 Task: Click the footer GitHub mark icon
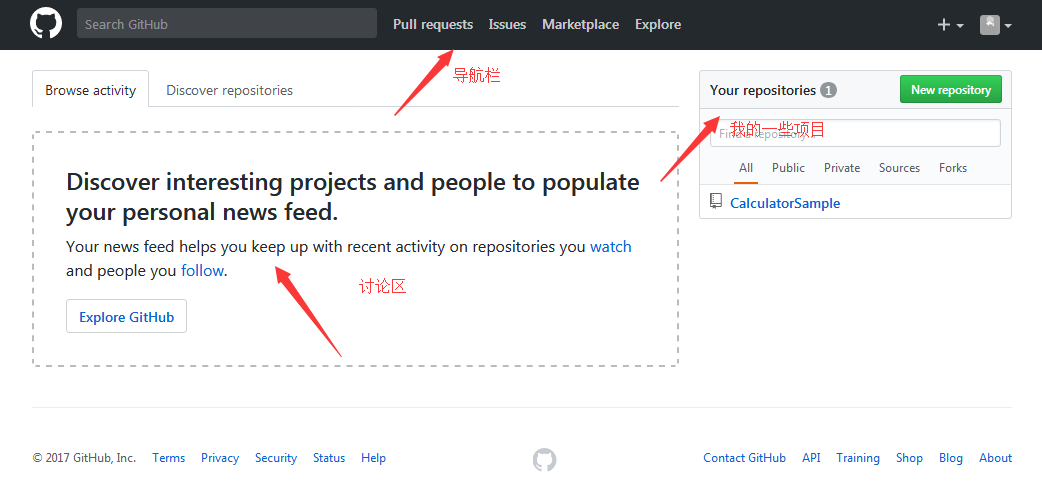[x=544, y=459]
